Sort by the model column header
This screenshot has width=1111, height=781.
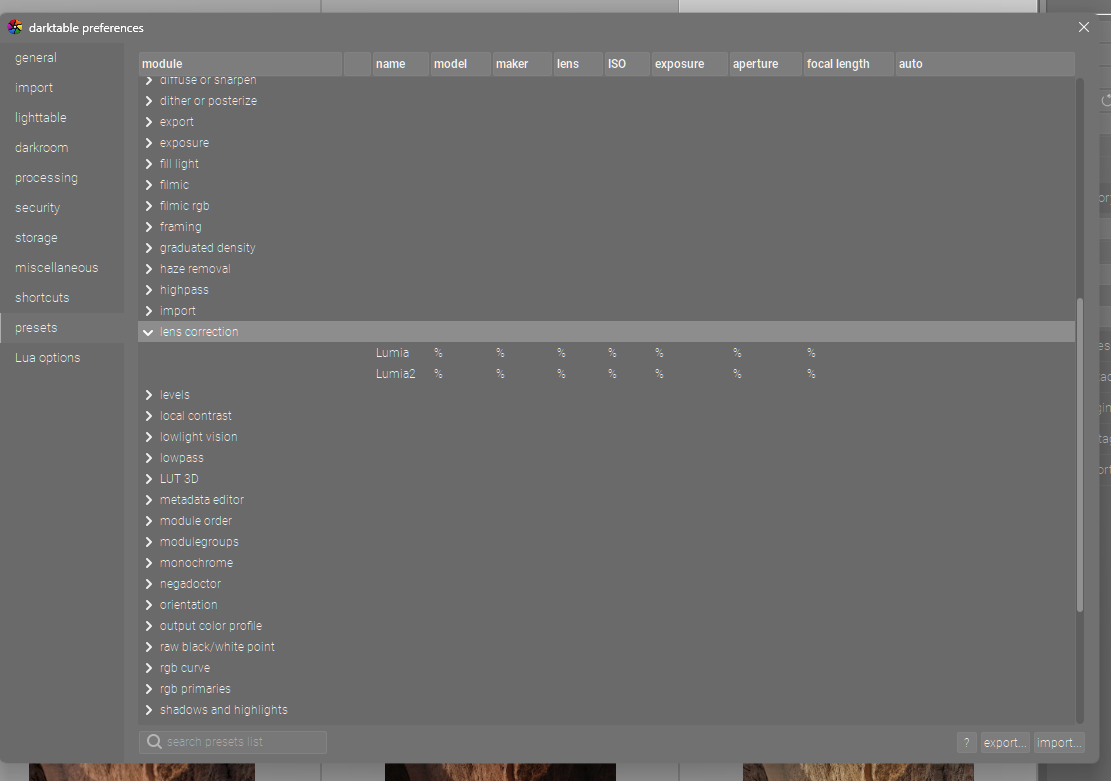click(x=461, y=64)
